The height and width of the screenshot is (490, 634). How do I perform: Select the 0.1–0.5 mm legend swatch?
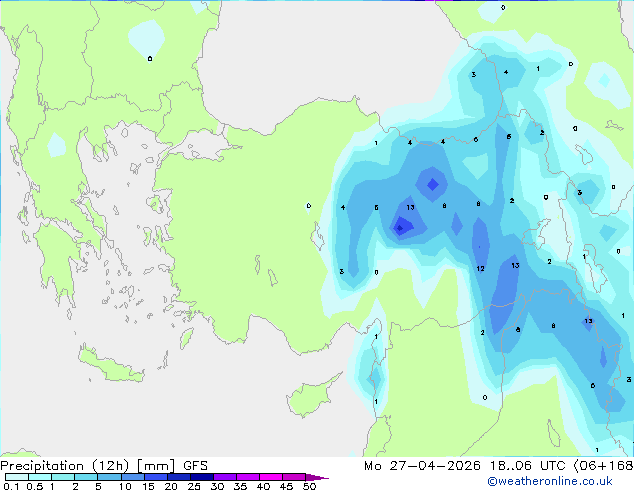(x=17, y=477)
